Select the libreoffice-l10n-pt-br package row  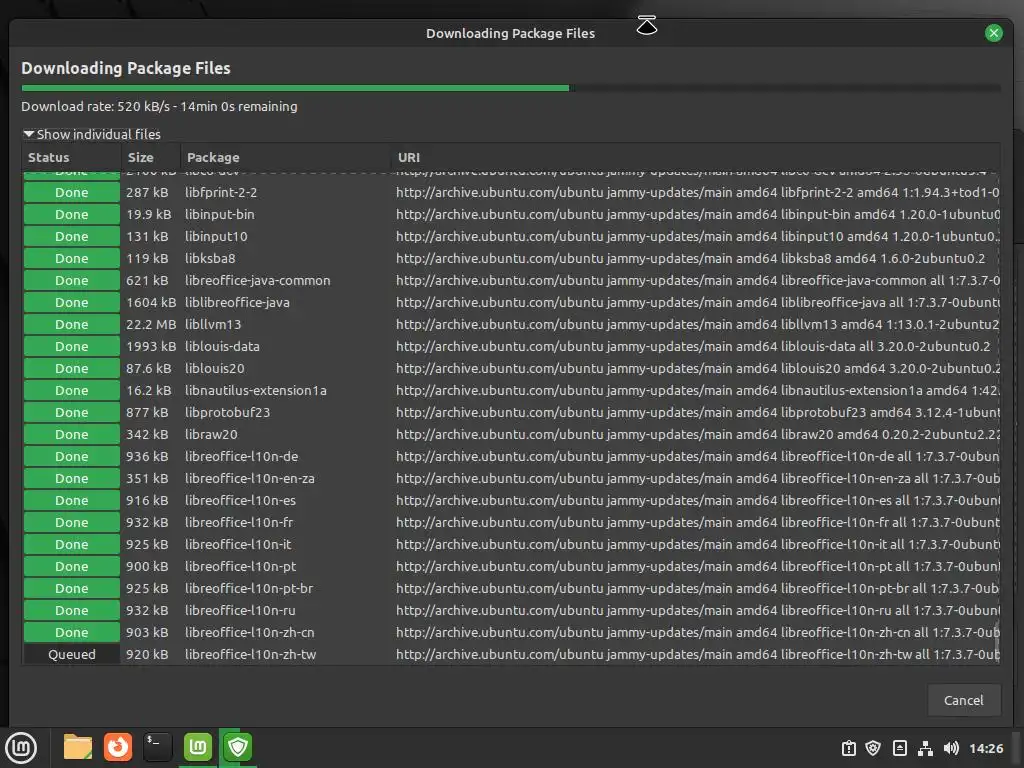[511, 588]
